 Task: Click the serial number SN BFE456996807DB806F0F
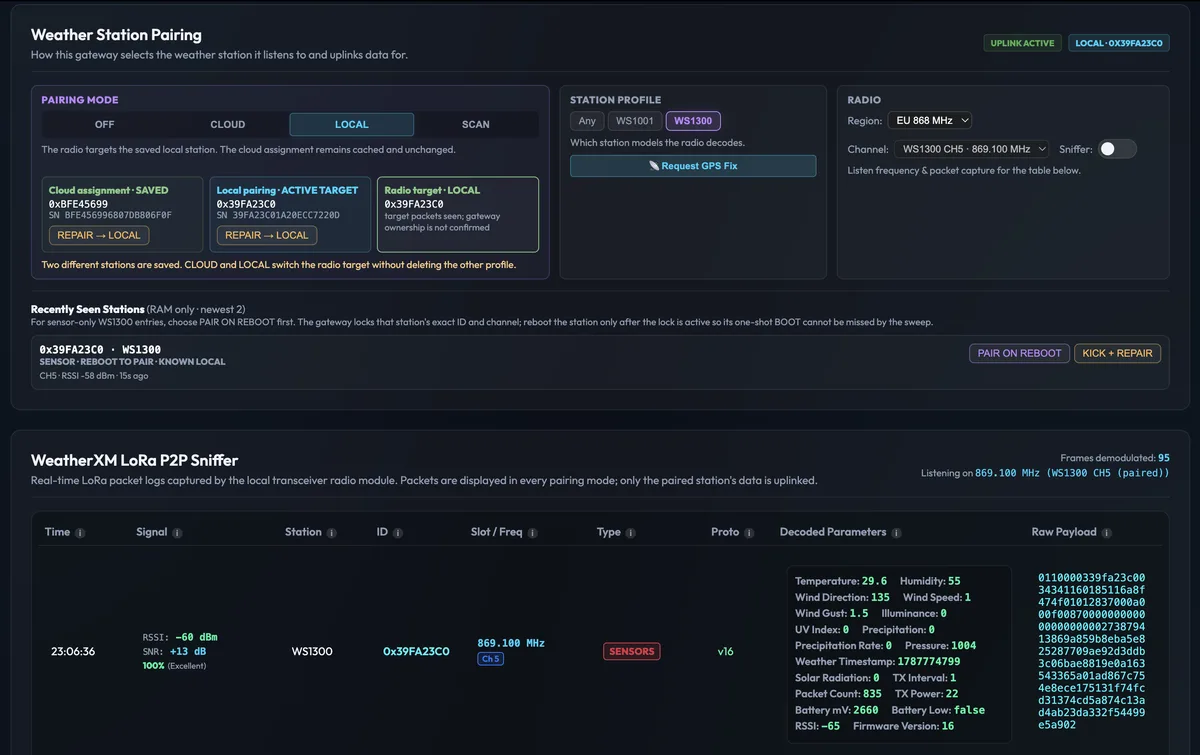[110, 215]
